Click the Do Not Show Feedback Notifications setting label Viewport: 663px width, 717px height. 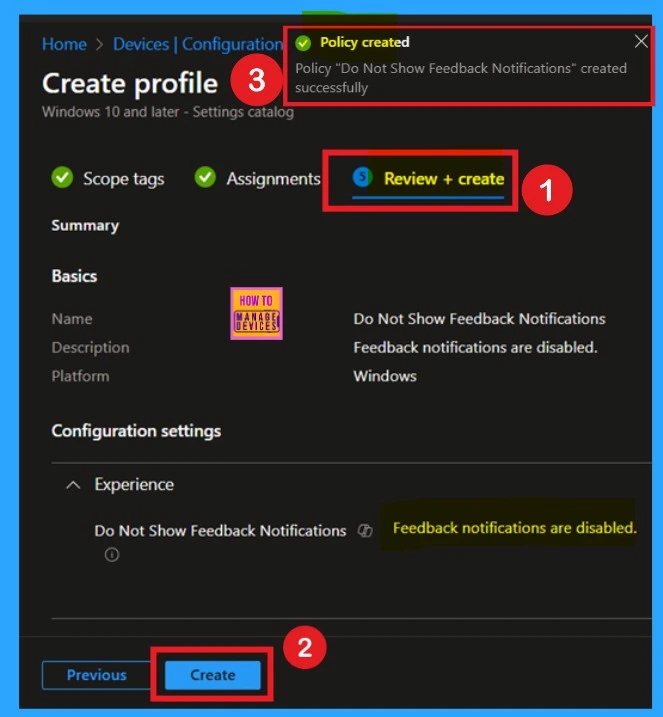(220, 531)
